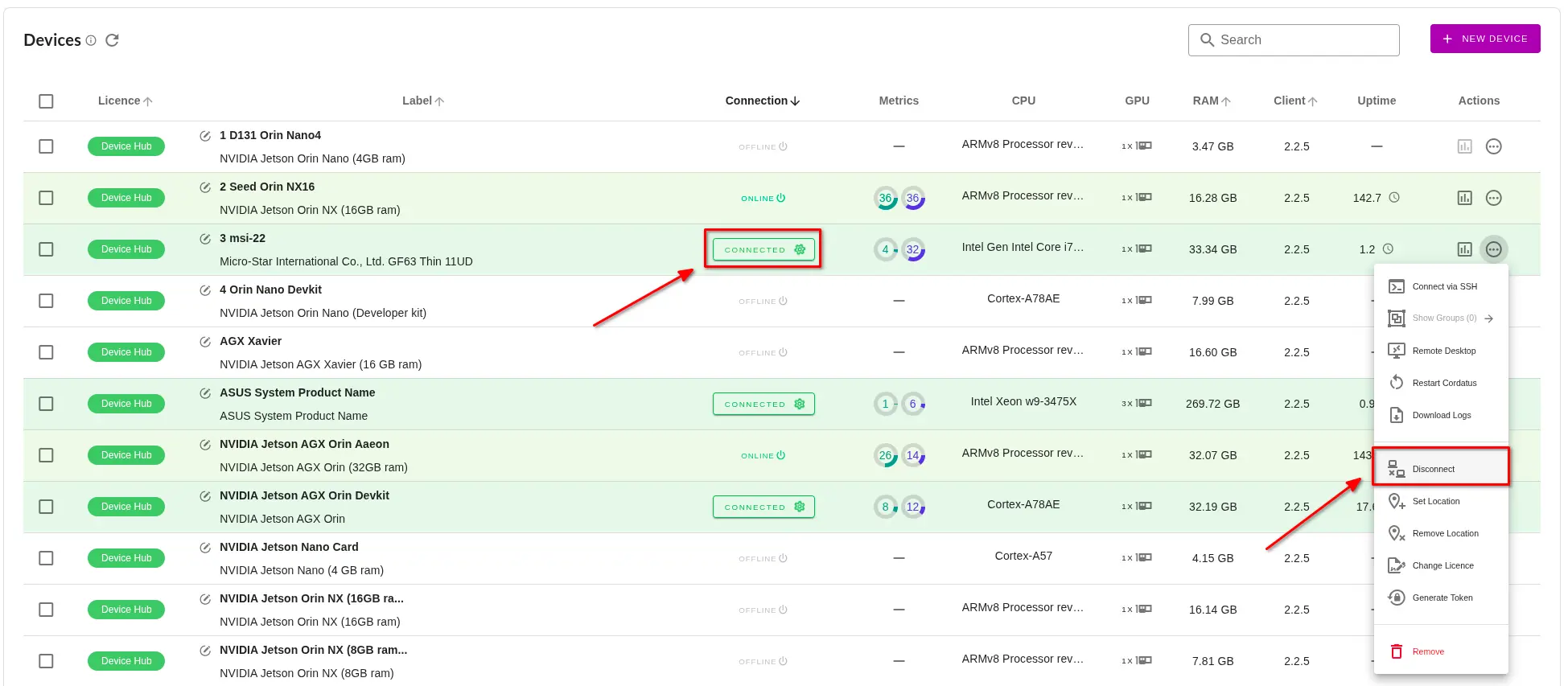
Task: Select the ASUS System Product Name checkbox
Action: pos(46,404)
